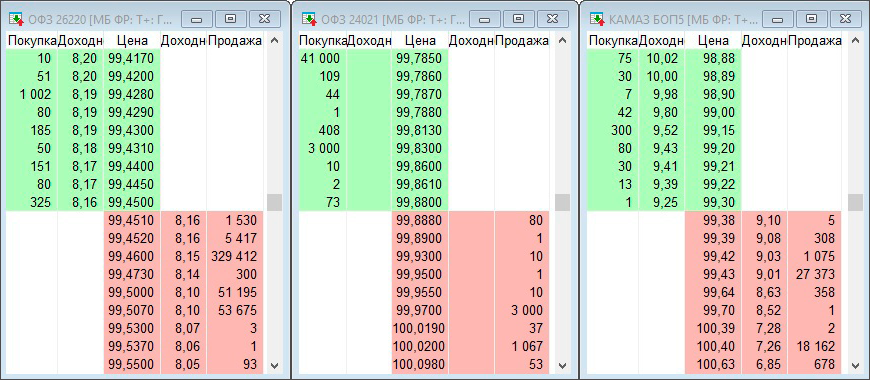Click the ОФЗ 24021 window icon
The height and width of the screenshot is (380, 870).
[x=308, y=19]
